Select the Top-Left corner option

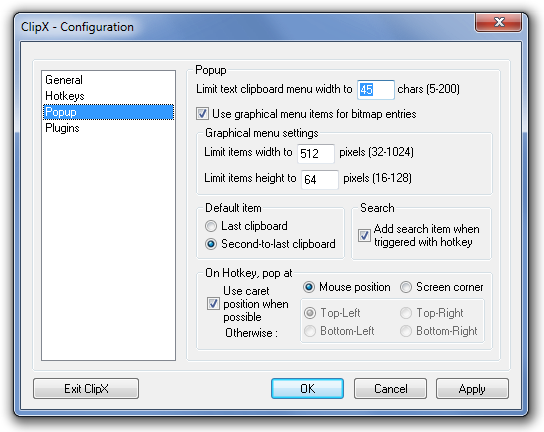(x=310, y=313)
